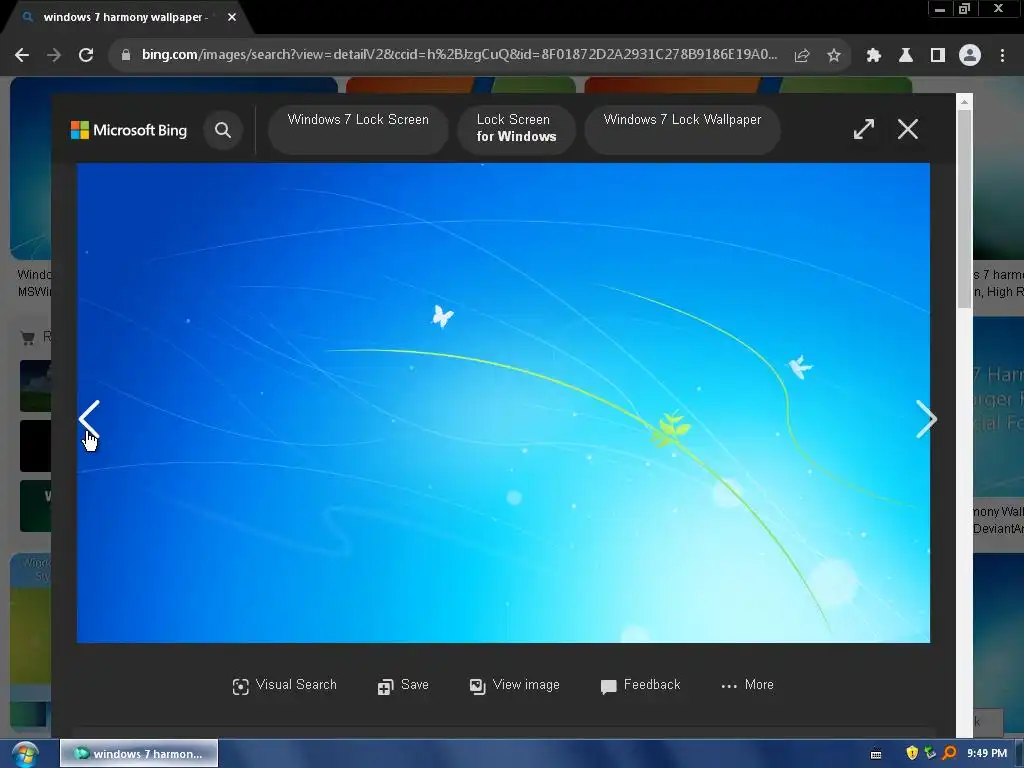Show the next image
This screenshot has width=1024, height=768.
tap(926, 419)
